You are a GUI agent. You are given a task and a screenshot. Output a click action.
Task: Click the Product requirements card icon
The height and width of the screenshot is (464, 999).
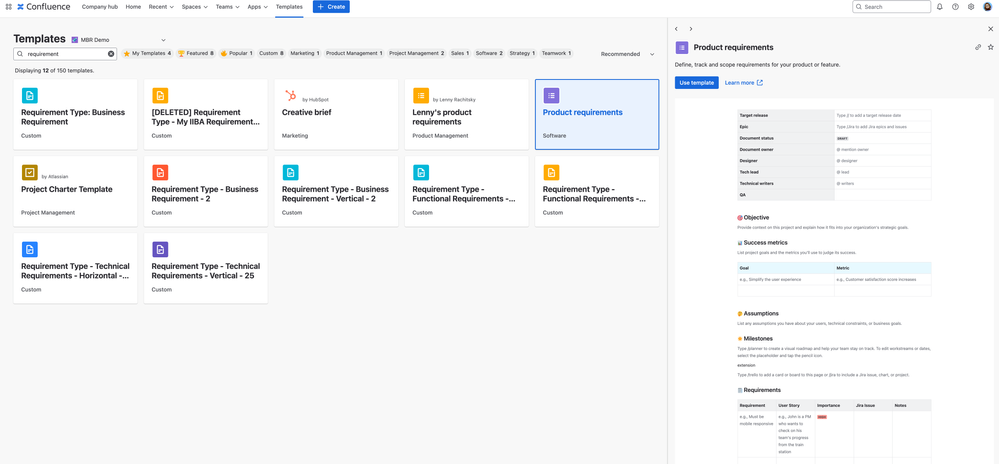551,96
